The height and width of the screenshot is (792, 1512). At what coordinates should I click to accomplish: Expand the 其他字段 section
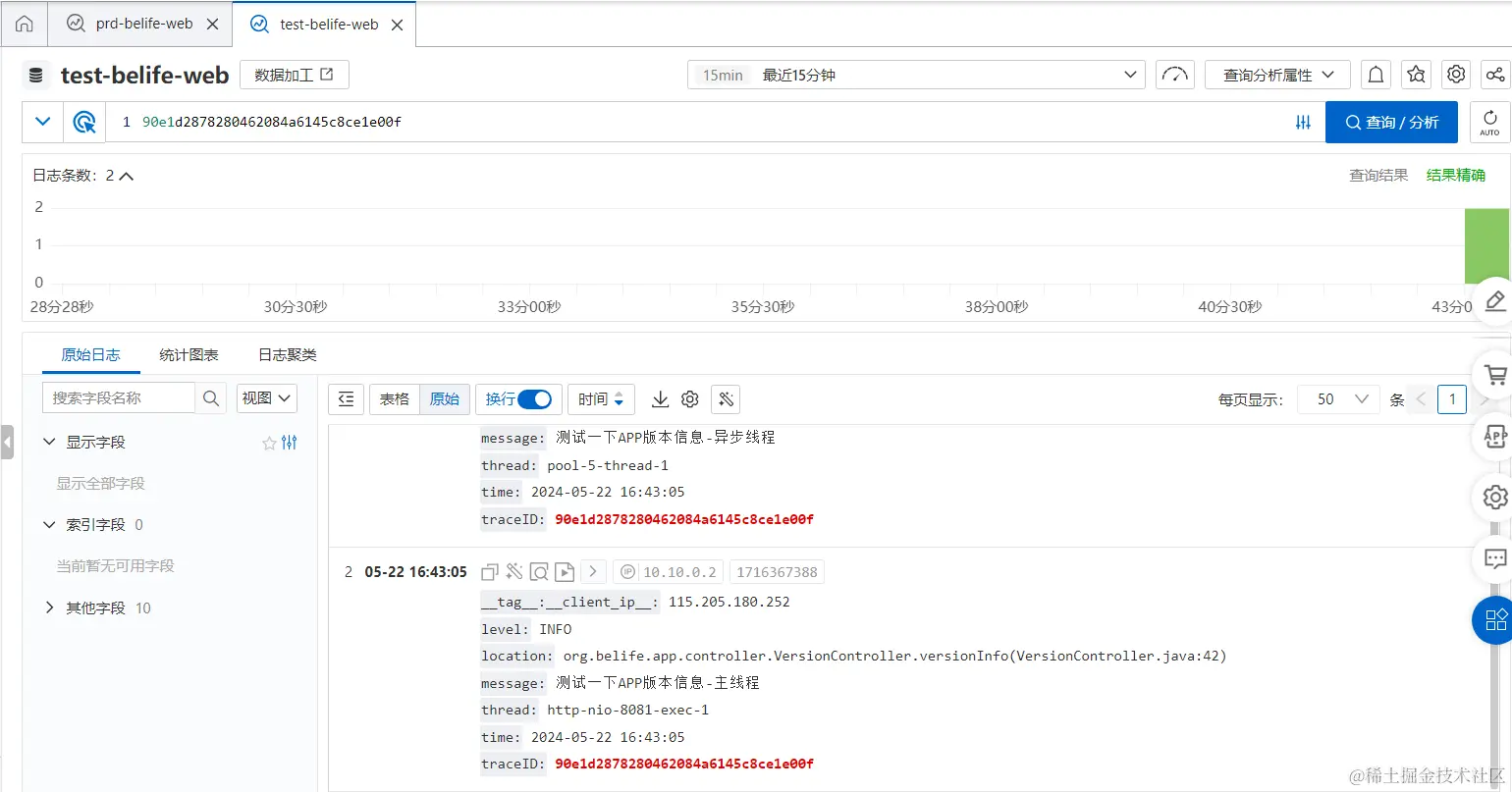pos(49,607)
